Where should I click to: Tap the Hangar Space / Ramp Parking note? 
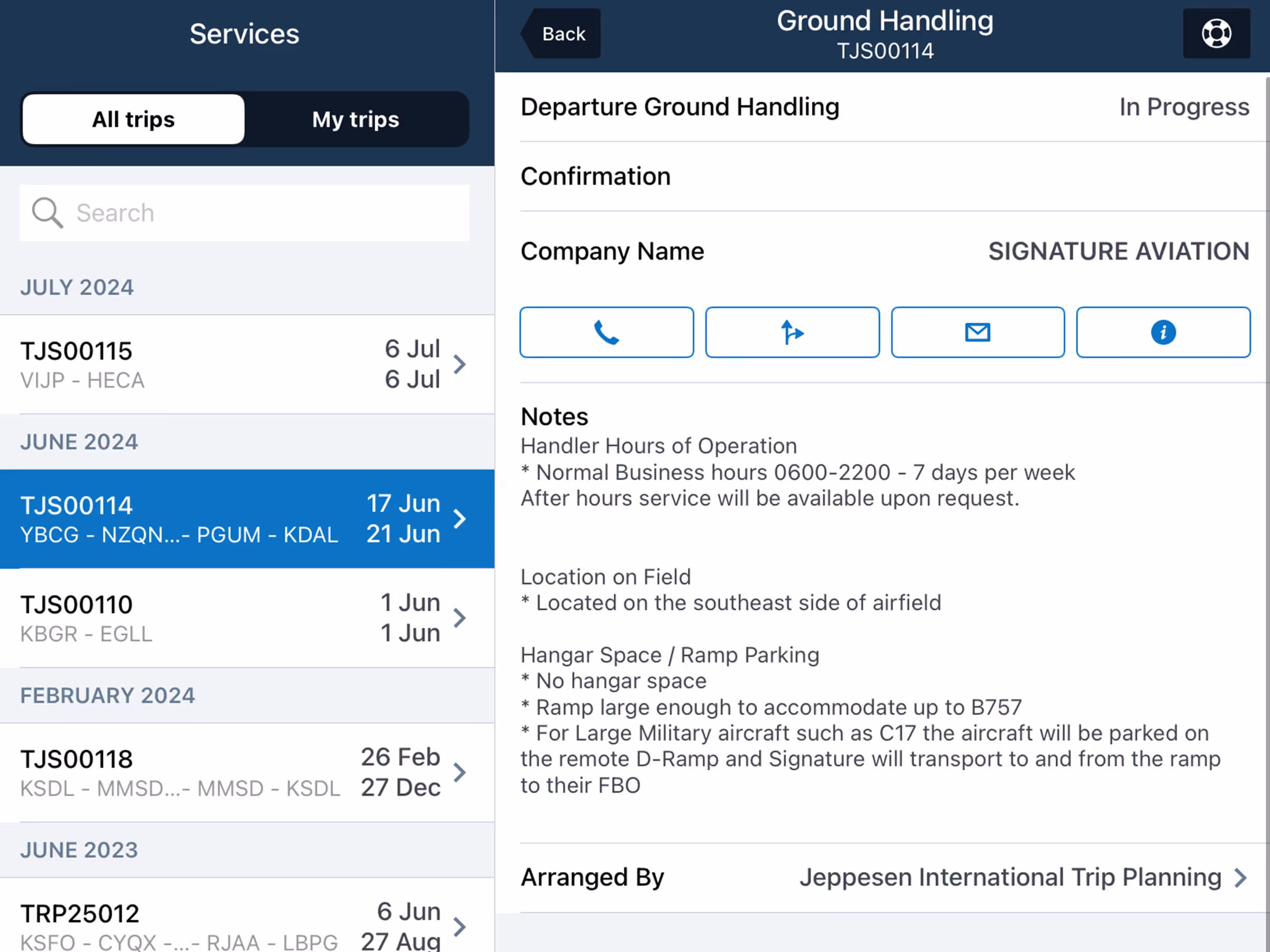tap(669, 655)
